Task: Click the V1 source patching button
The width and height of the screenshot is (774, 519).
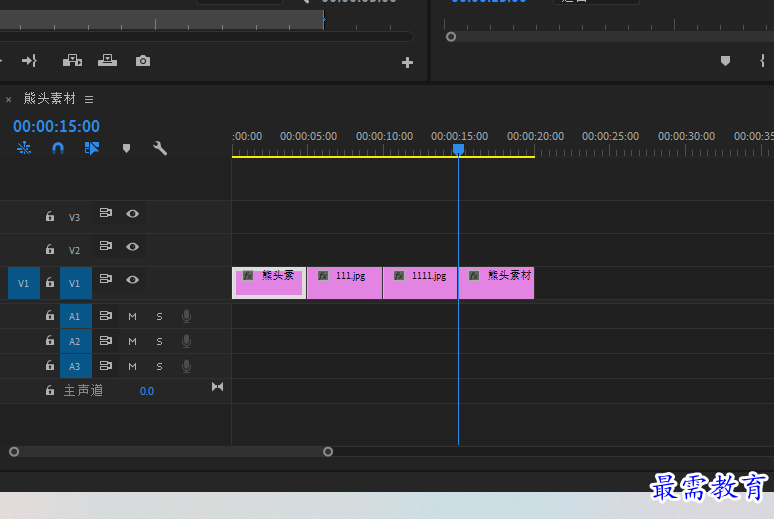Action: [24, 283]
